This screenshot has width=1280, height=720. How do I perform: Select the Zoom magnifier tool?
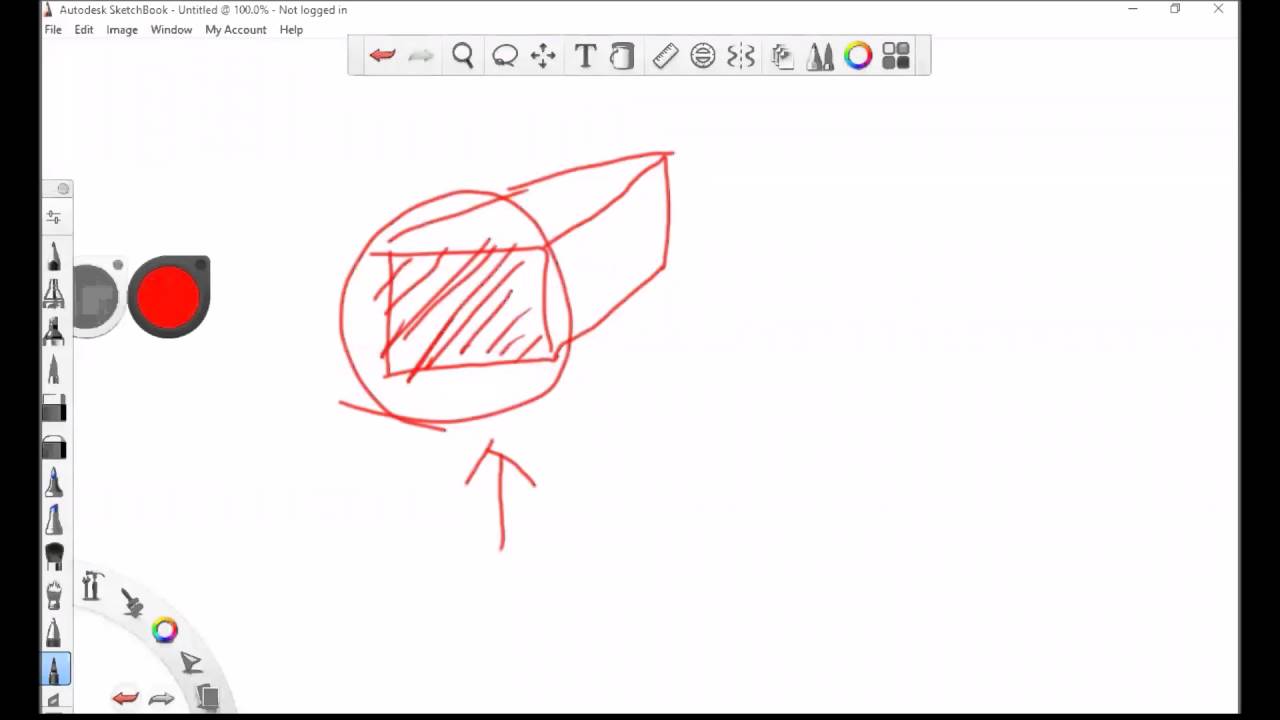point(462,56)
